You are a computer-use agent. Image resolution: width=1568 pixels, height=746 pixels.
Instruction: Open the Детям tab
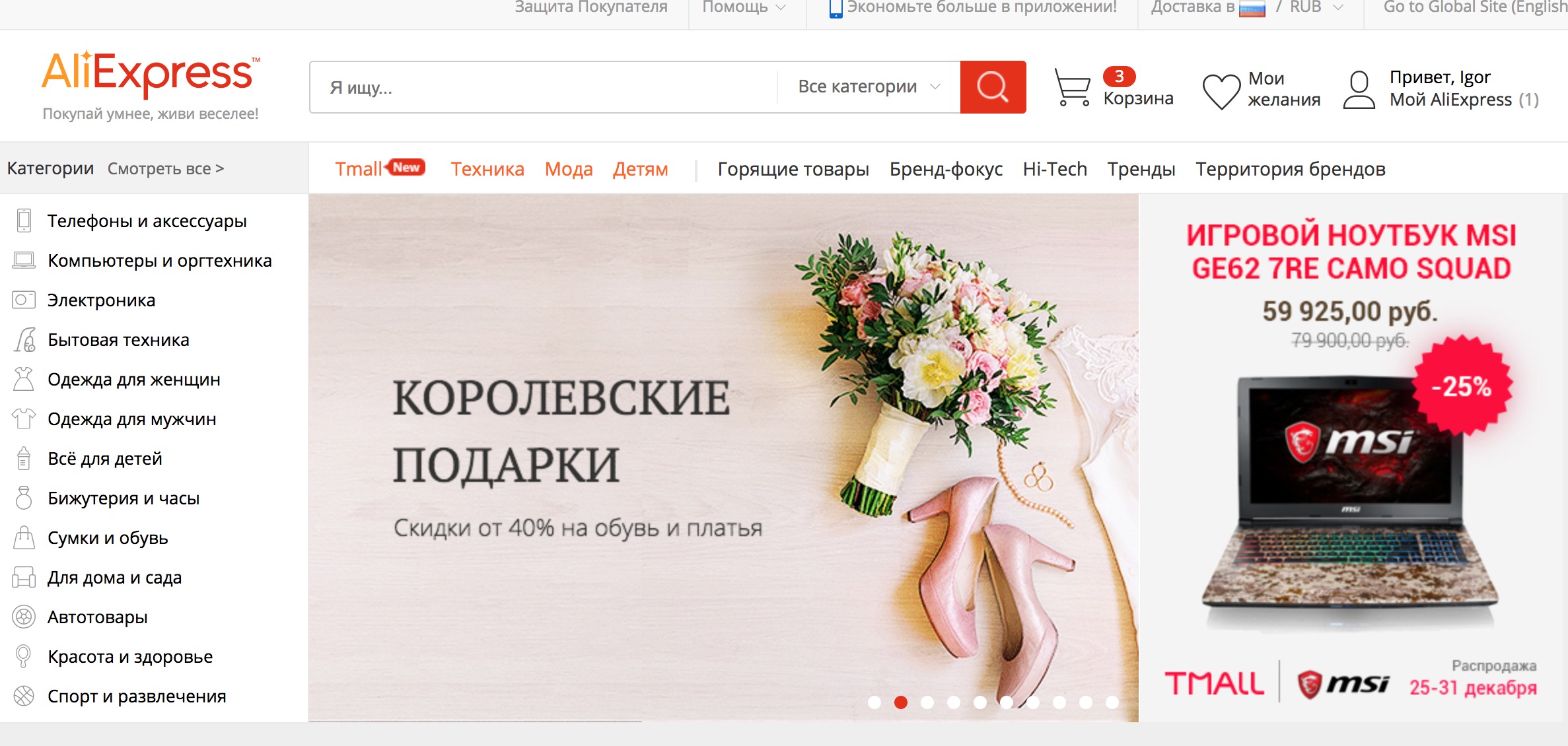[640, 169]
